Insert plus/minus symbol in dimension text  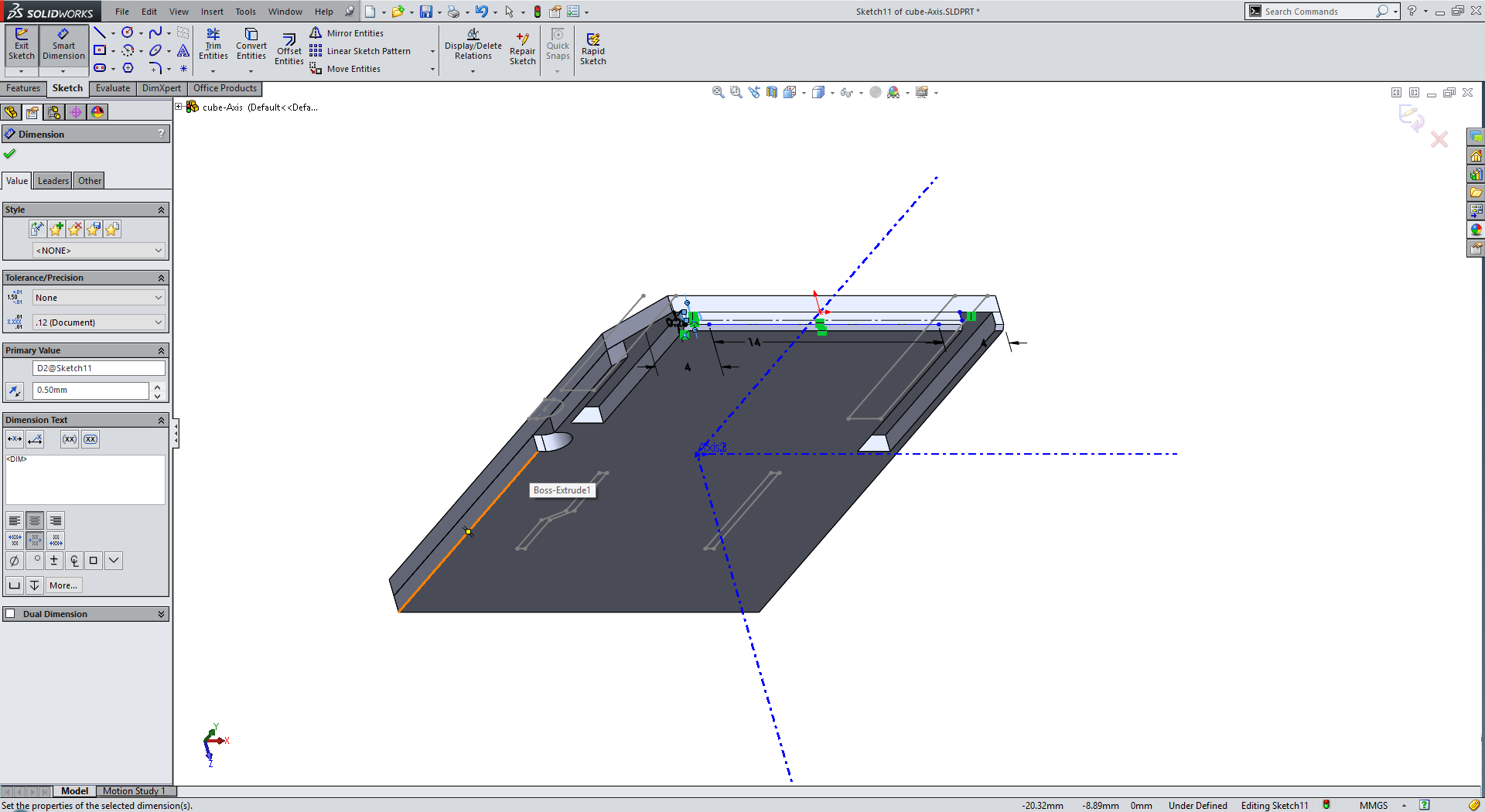pyautogui.click(x=54, y=561)
